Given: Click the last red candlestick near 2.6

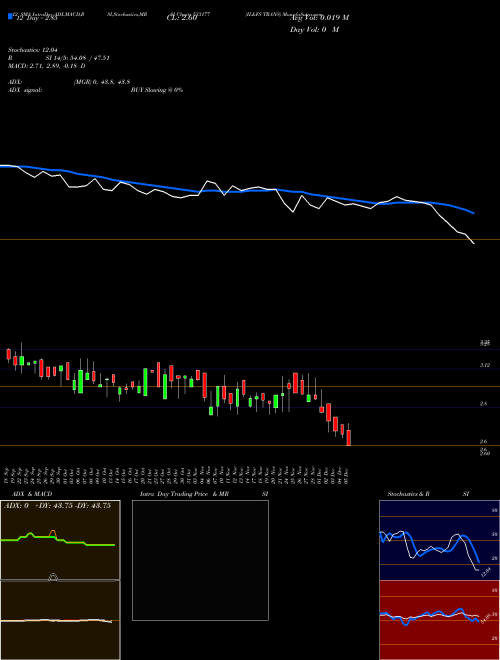Looking at the screenshot, I should [348, 437].
